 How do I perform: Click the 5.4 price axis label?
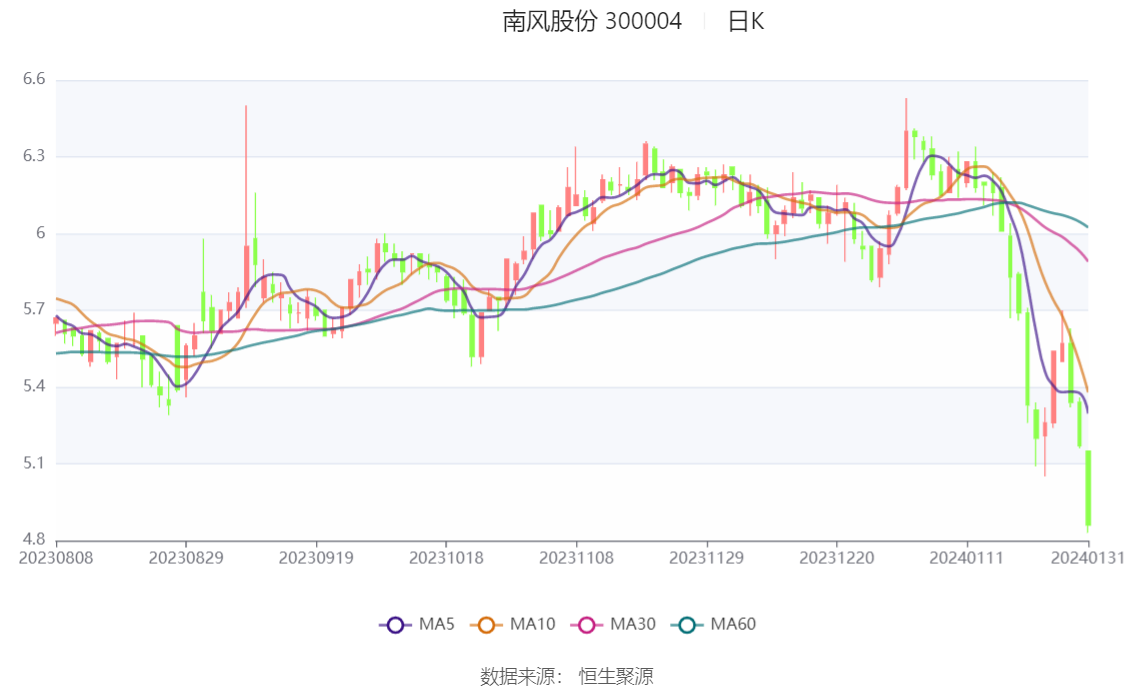(x=34, y=386)
